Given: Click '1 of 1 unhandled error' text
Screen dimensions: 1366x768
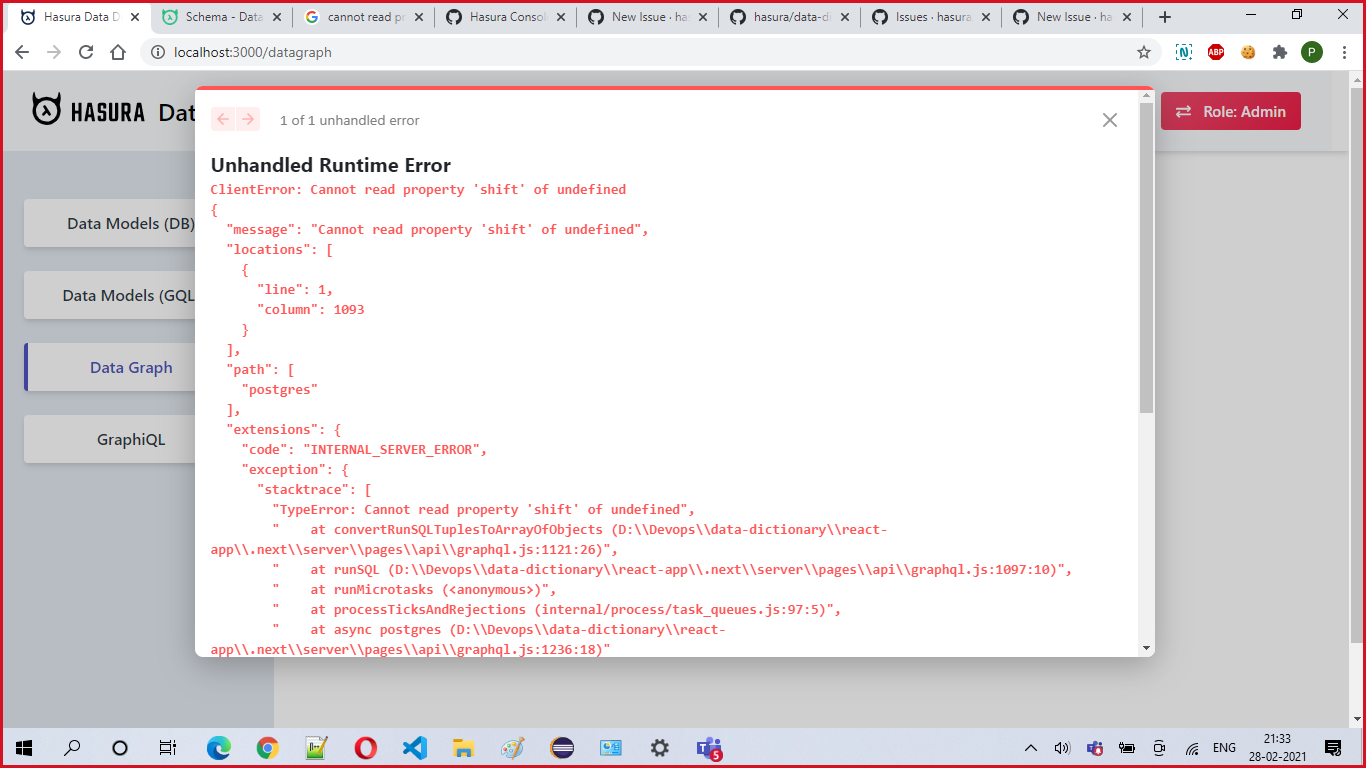Looking at the screenshot, I should click(x=350, y=120).
